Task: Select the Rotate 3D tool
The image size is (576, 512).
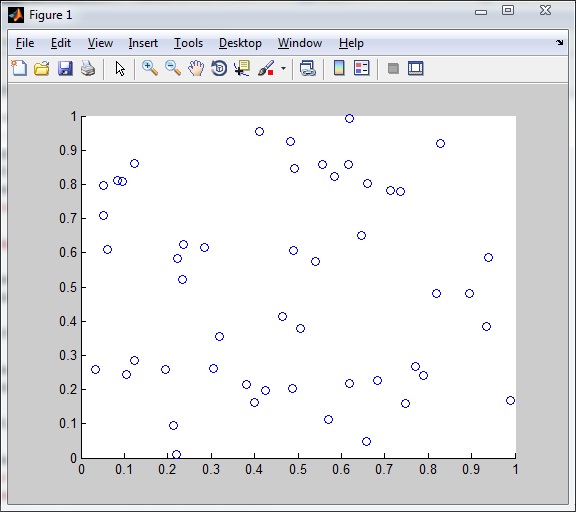Action: point(219,68)
